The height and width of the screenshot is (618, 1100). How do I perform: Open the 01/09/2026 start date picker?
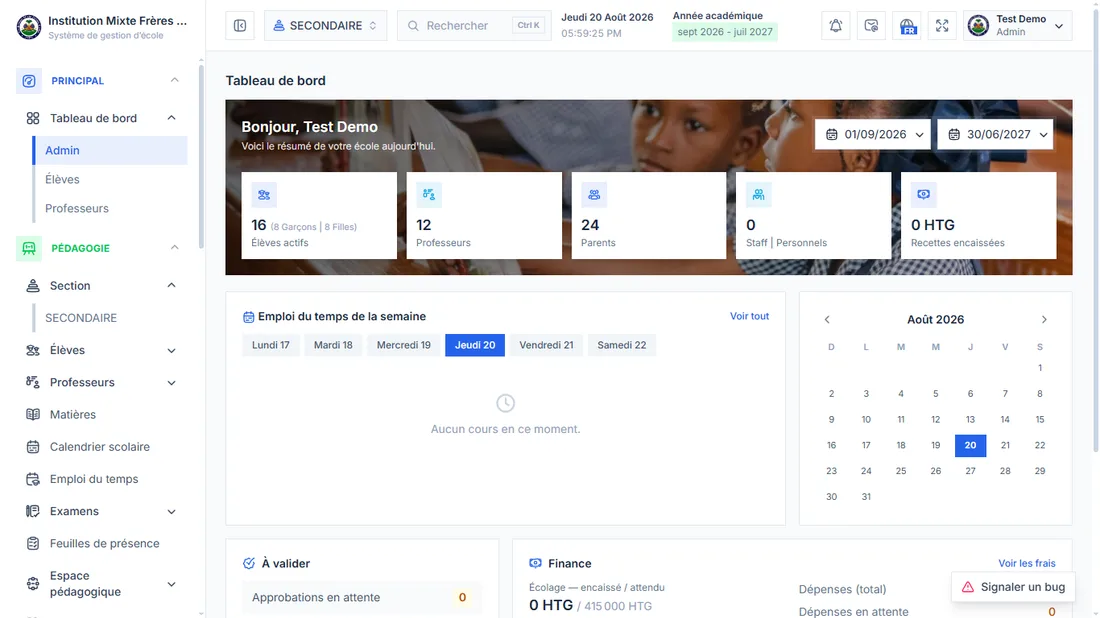click(873, 135)
